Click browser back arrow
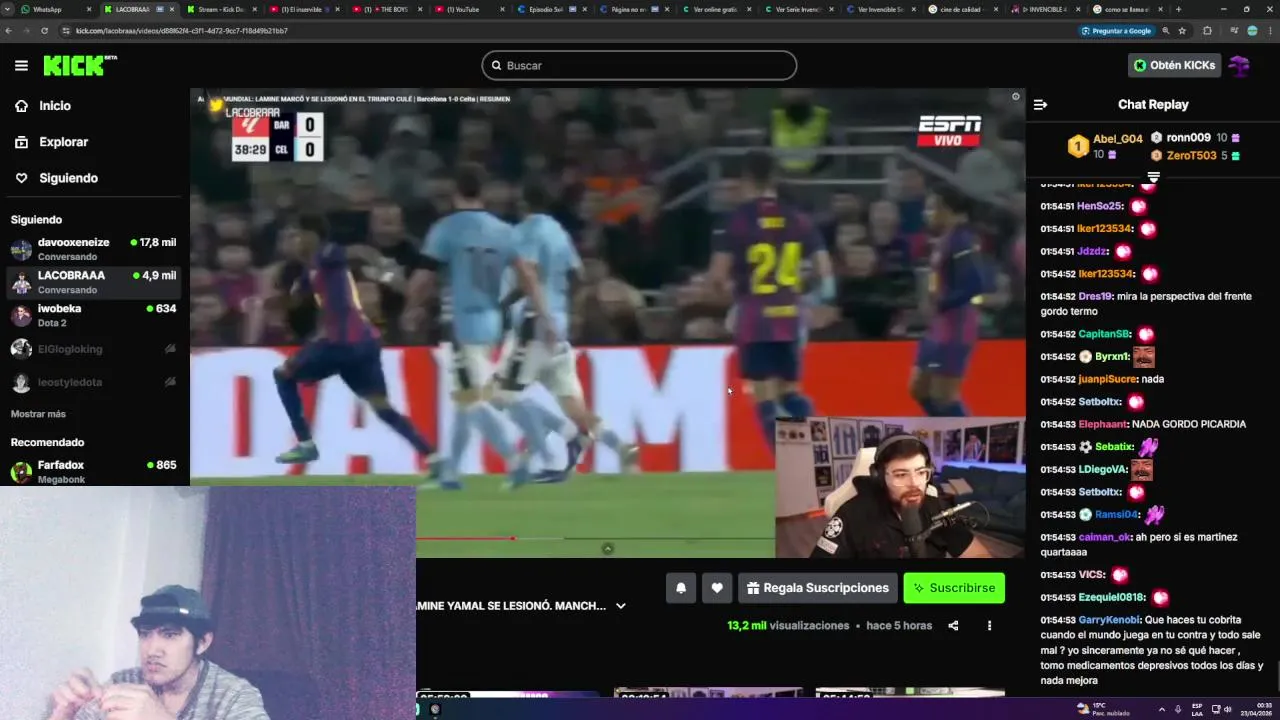Screen dimensions: 1280x720 (9, 31)
